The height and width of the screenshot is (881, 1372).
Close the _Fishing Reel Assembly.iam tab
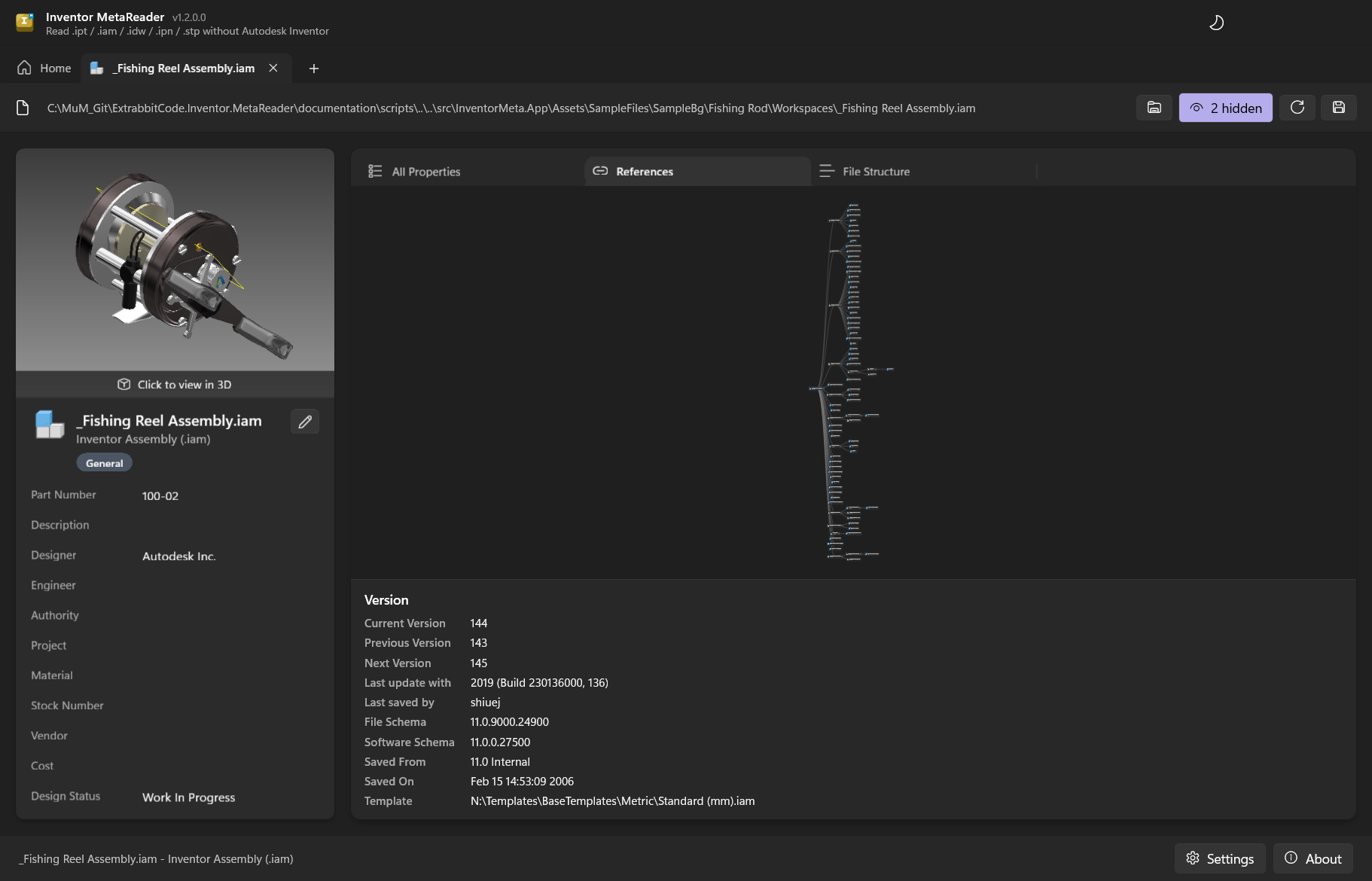pyautogui.click(x=273, y=69)
